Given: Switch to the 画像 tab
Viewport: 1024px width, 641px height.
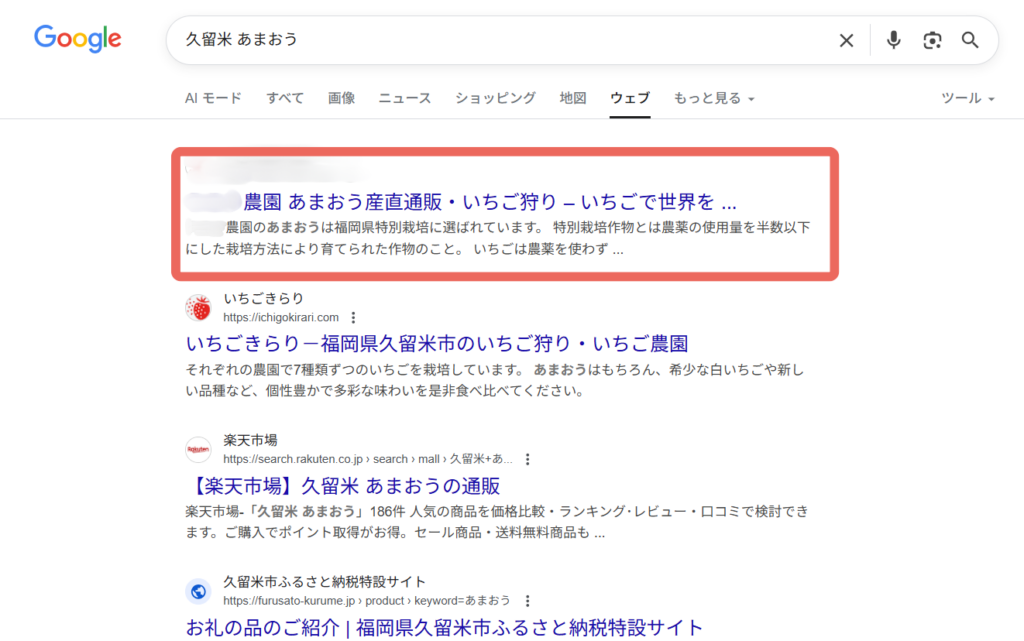Looking at the screenshot, I should pos(341,98).
